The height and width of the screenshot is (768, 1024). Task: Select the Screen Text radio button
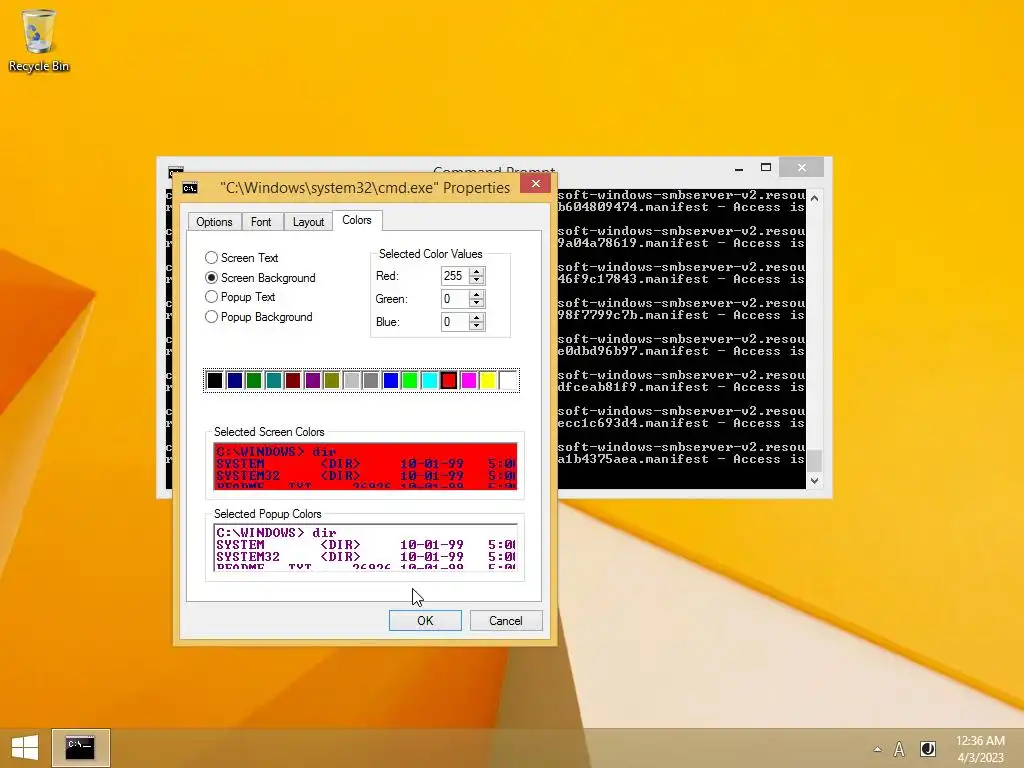[x=211, y=258]
